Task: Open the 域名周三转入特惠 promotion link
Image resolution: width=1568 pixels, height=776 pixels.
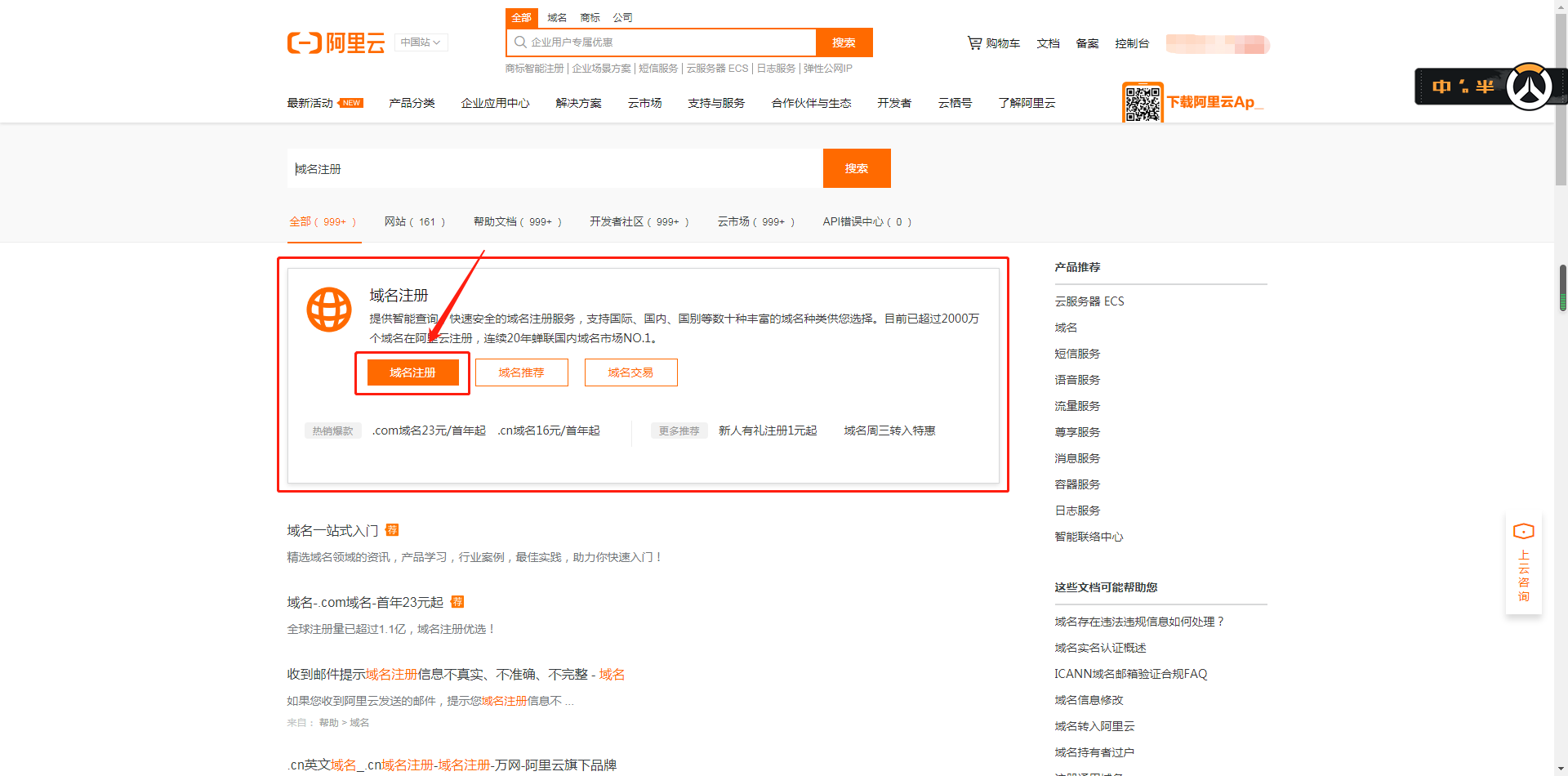Action: click(889, 430)
